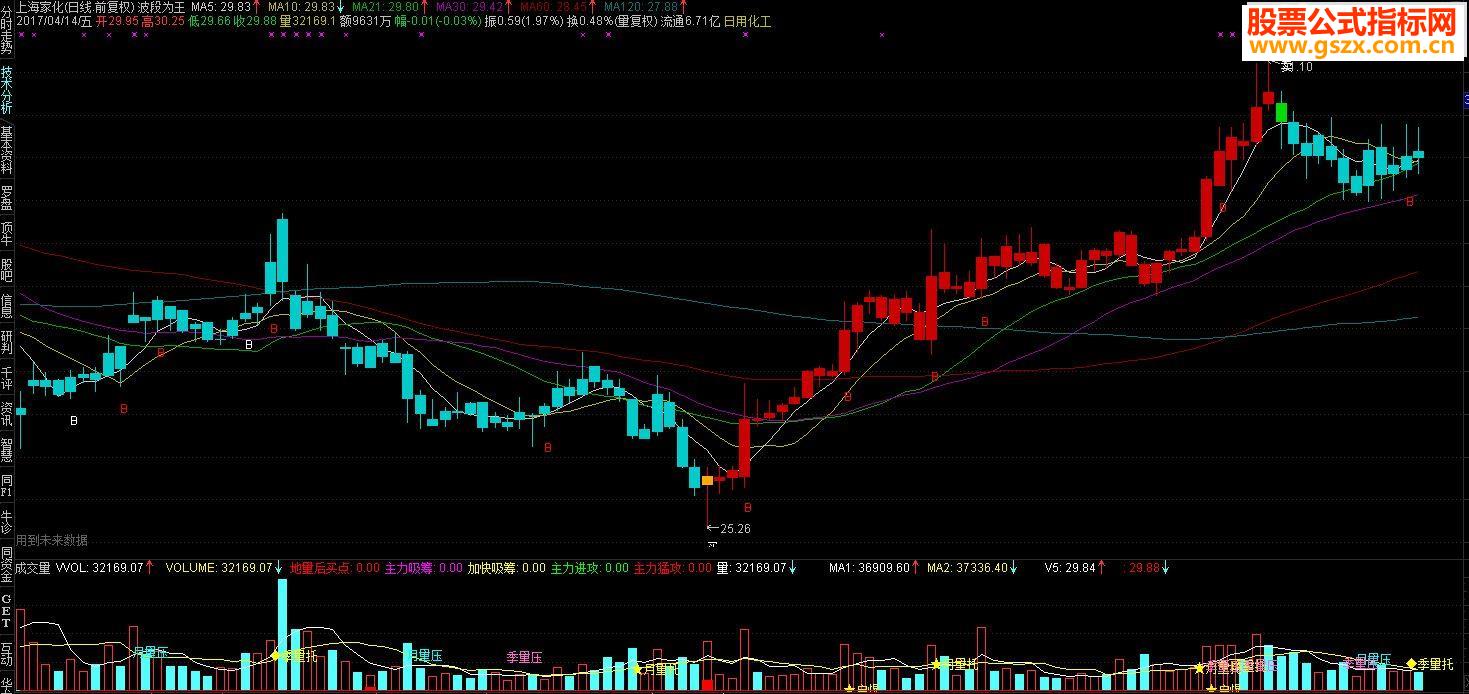Show the 信息 side tab
Screen dimensions: 1469x694
tap(7, 305)
